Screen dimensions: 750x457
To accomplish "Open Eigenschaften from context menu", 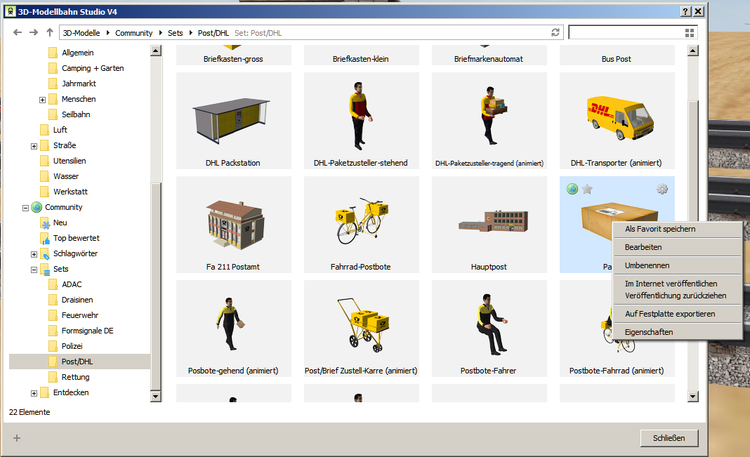I will [677, 332].
